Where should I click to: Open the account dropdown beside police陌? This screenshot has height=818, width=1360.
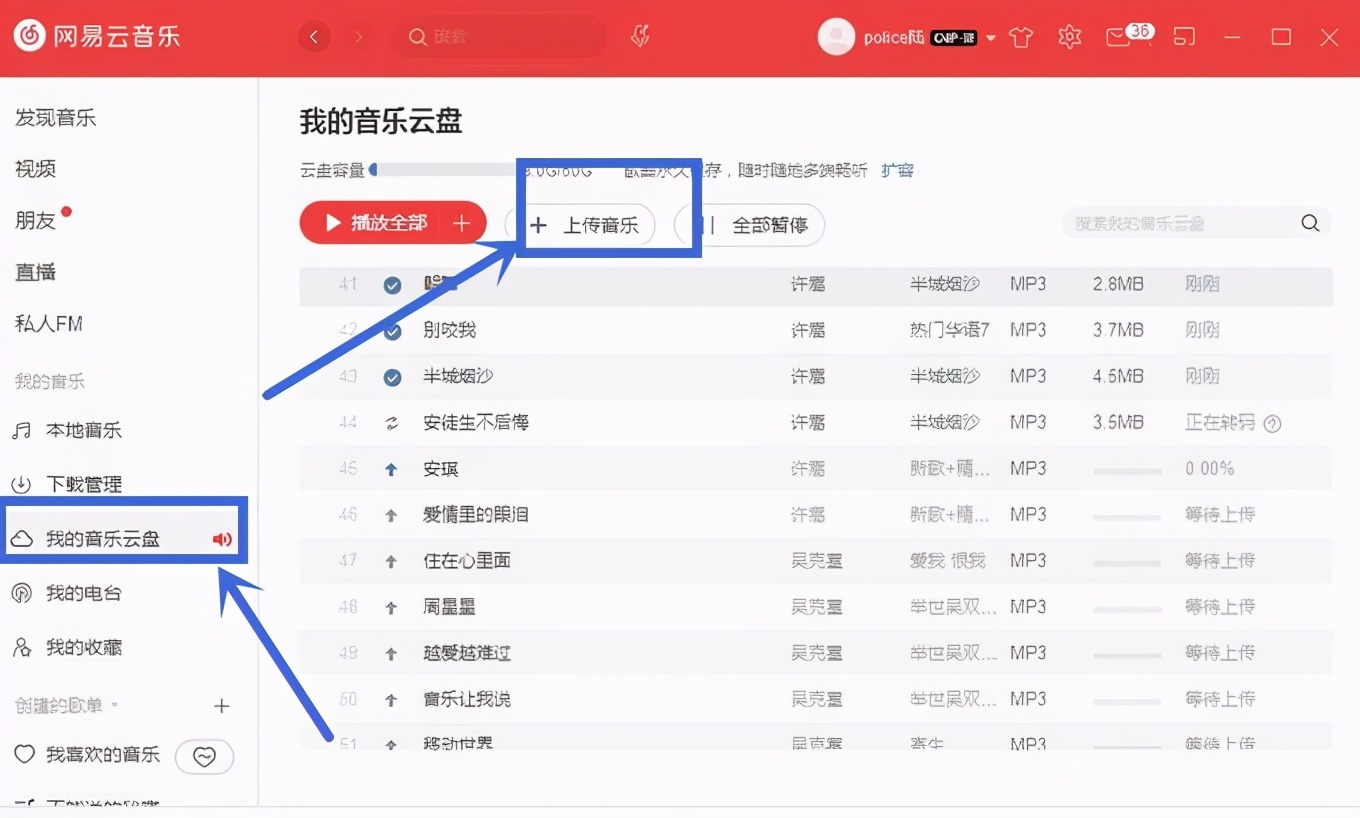(990, 37)
